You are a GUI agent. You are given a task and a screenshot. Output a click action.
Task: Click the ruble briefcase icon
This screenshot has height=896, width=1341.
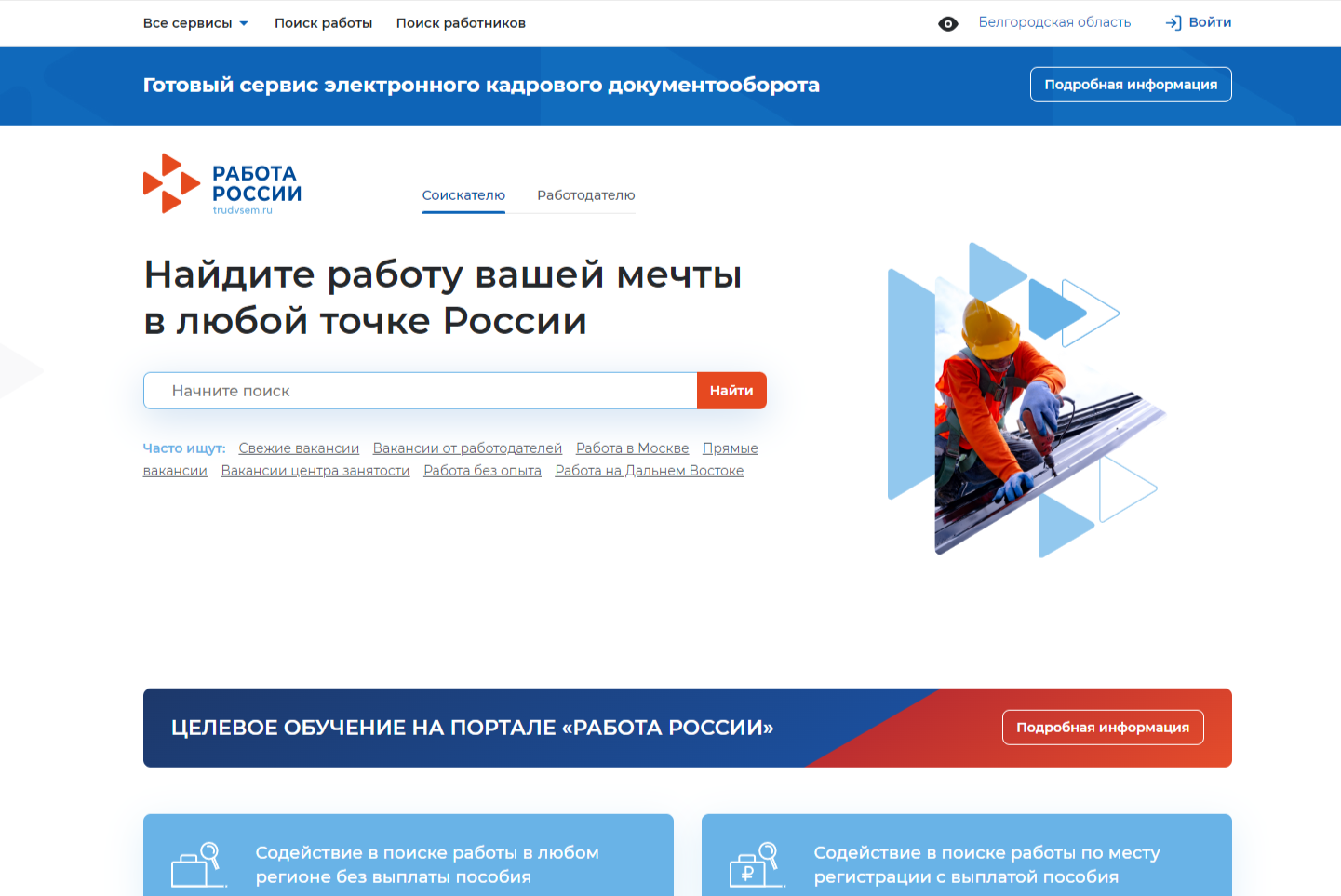click(755, 864)
